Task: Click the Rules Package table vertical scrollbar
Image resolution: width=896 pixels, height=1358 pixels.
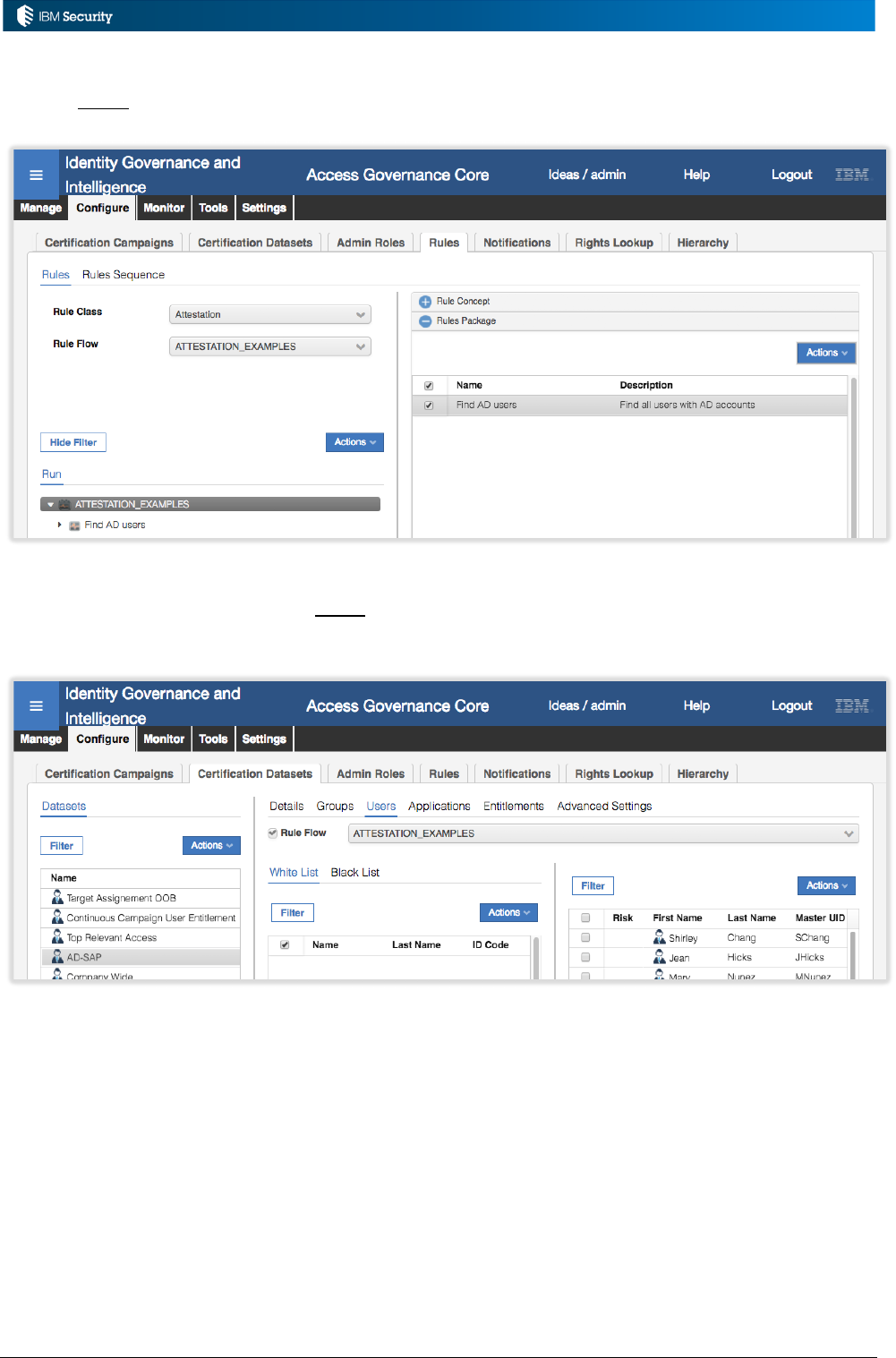Action: (854, 457)
